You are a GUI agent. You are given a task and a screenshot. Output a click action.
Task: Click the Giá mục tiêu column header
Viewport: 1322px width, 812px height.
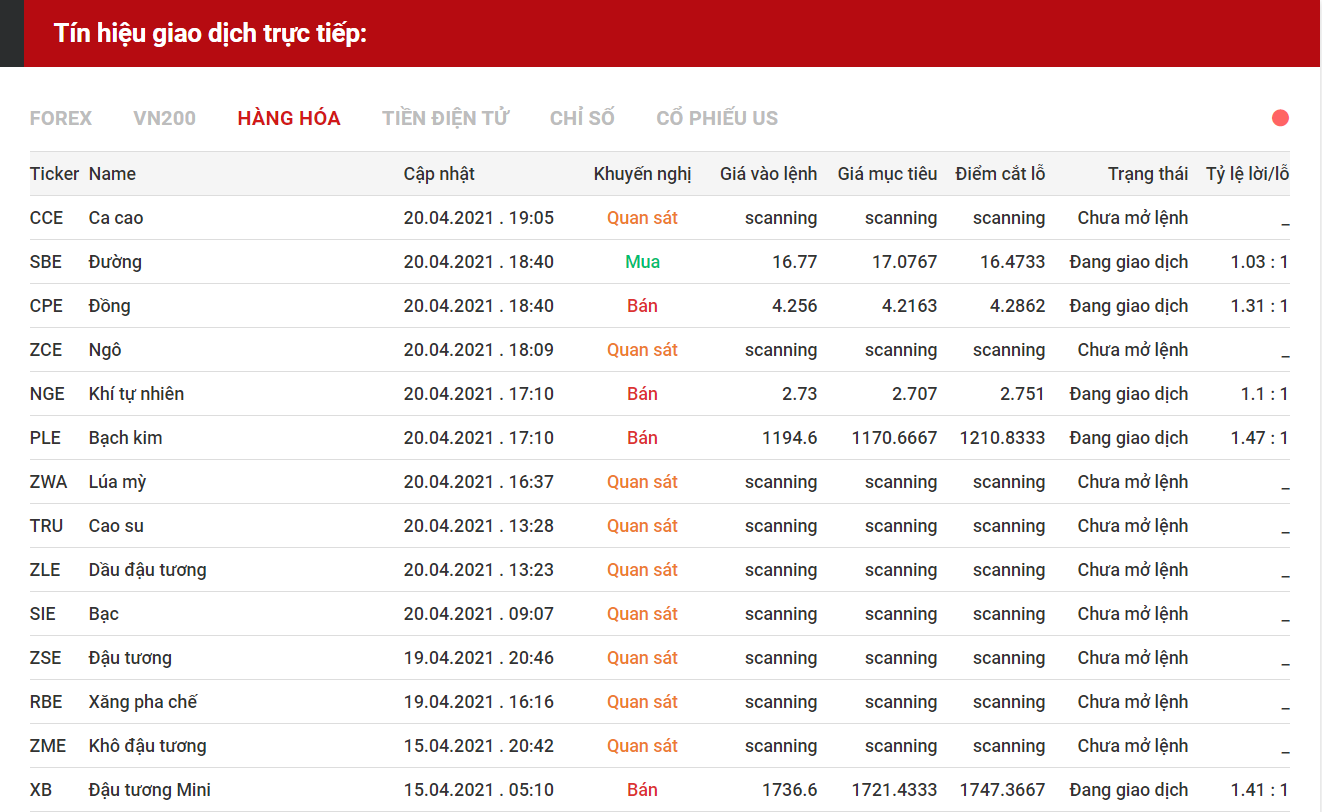pyautogui.click(x=887, y=174)
